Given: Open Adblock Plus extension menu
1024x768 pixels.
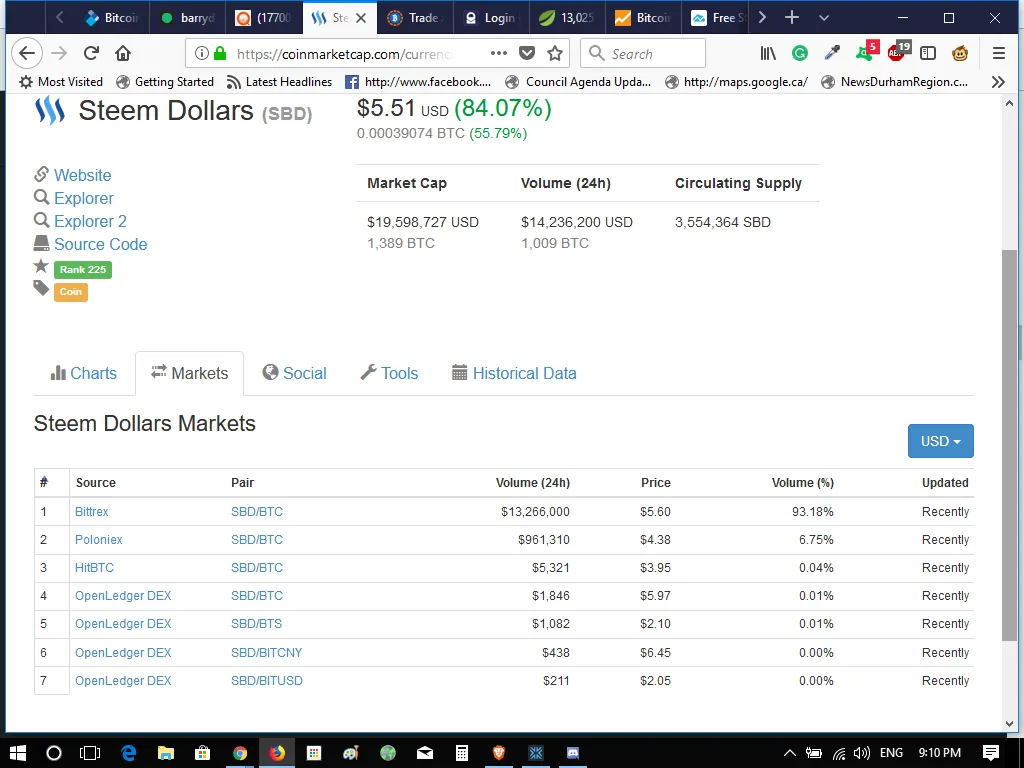Looking at the screenshot, I should click(898, 52).
